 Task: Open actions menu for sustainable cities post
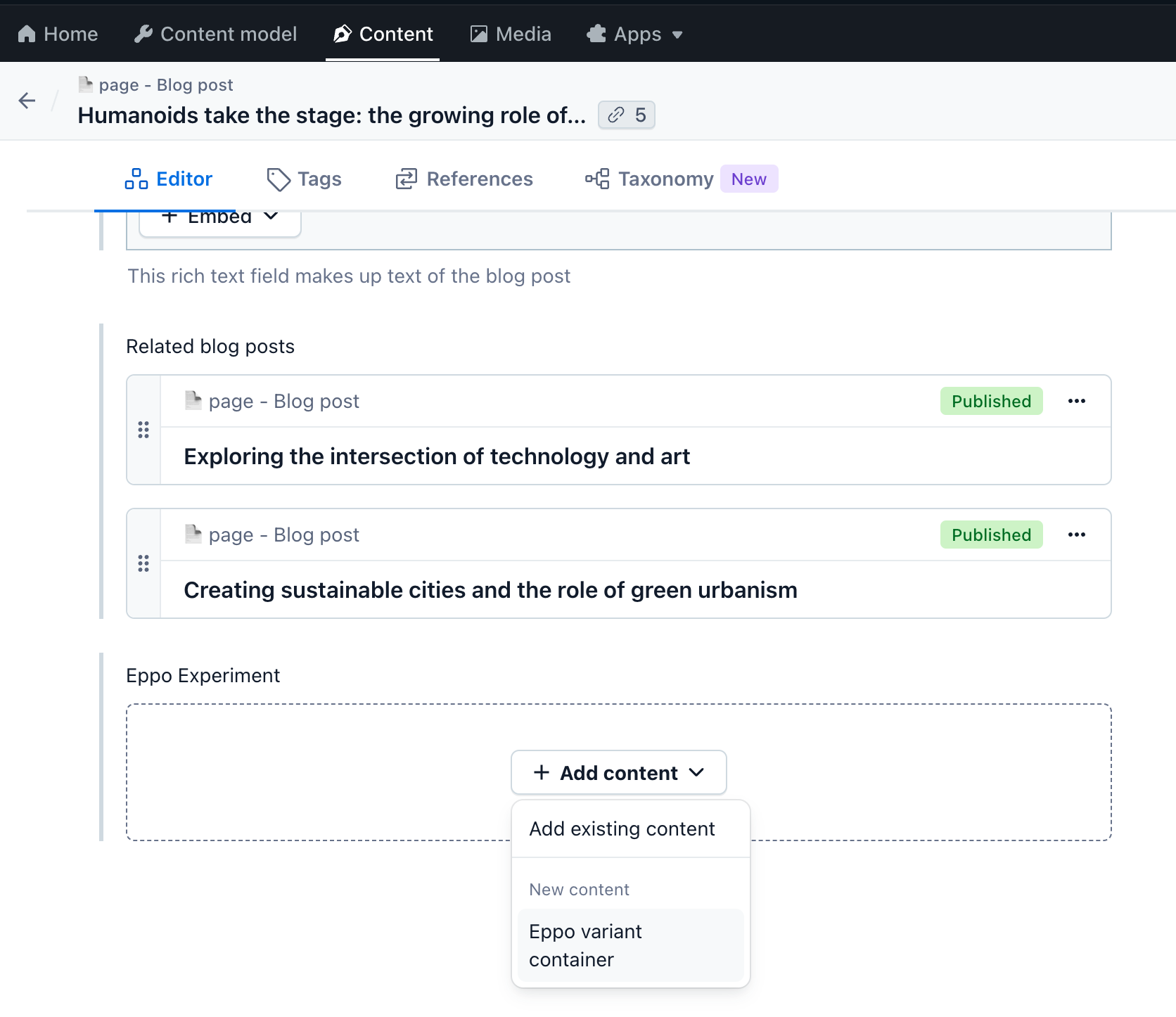[1076, 535]
